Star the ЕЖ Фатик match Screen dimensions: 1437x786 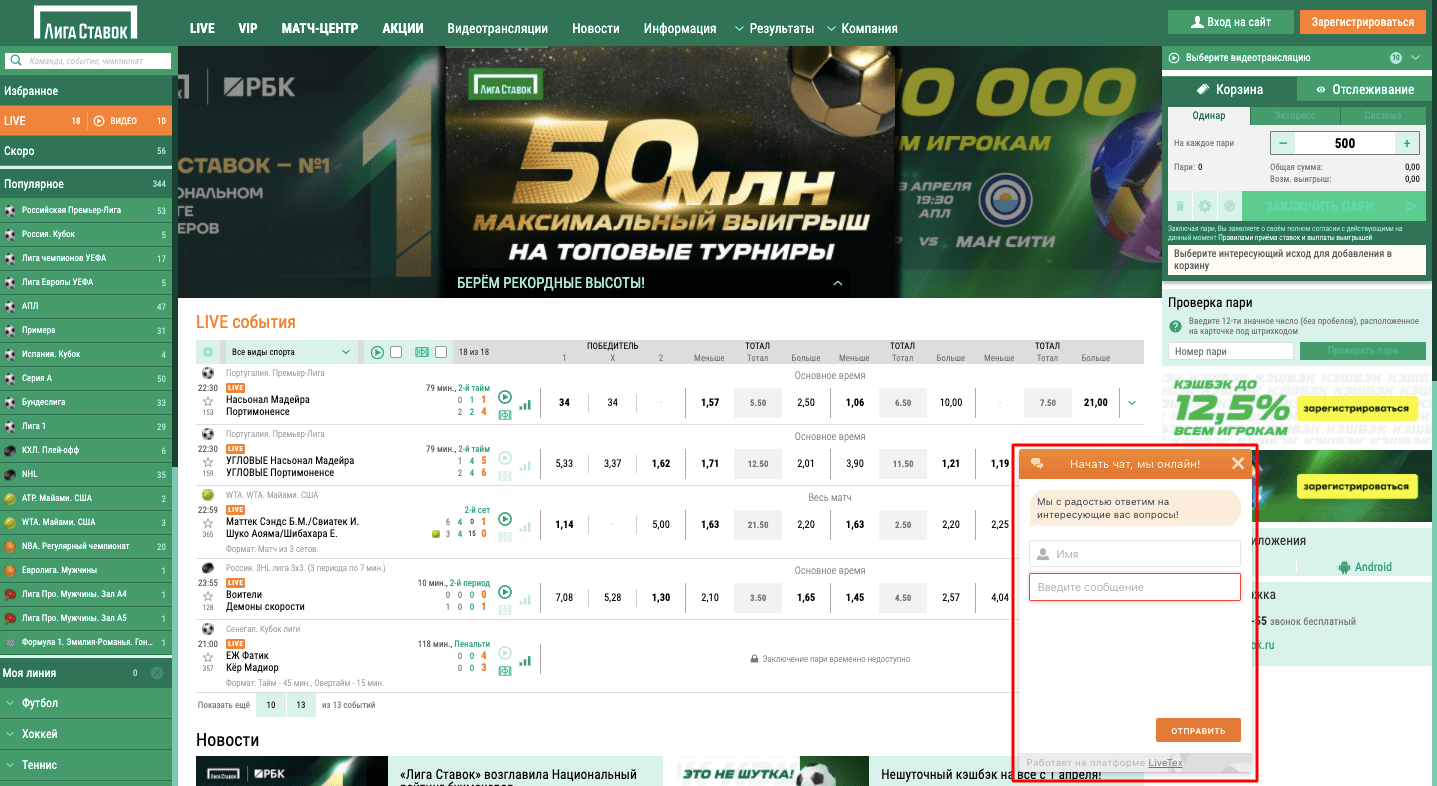click(208, 656)
